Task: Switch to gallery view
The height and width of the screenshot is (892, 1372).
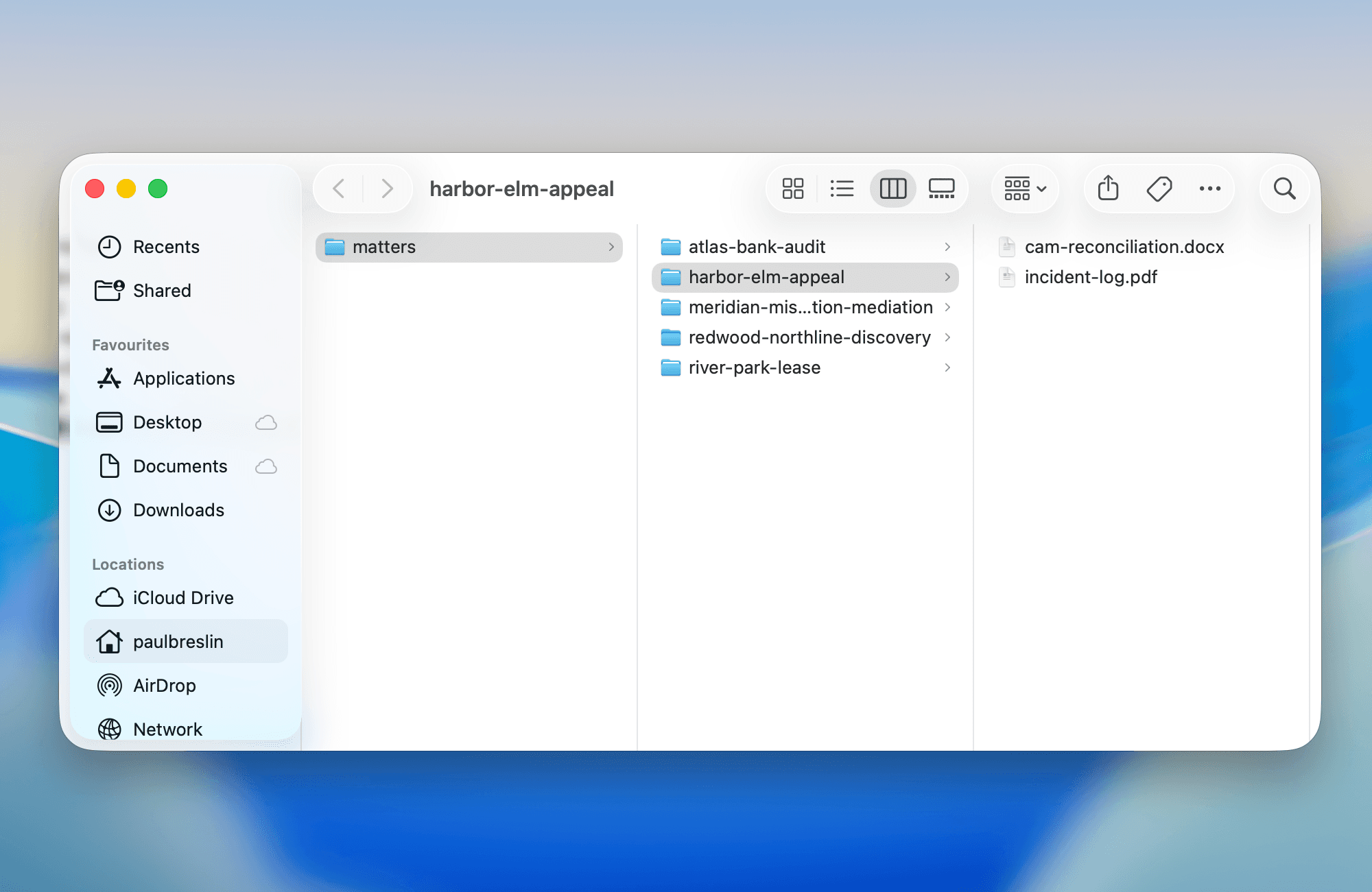Action: point(941,189)
